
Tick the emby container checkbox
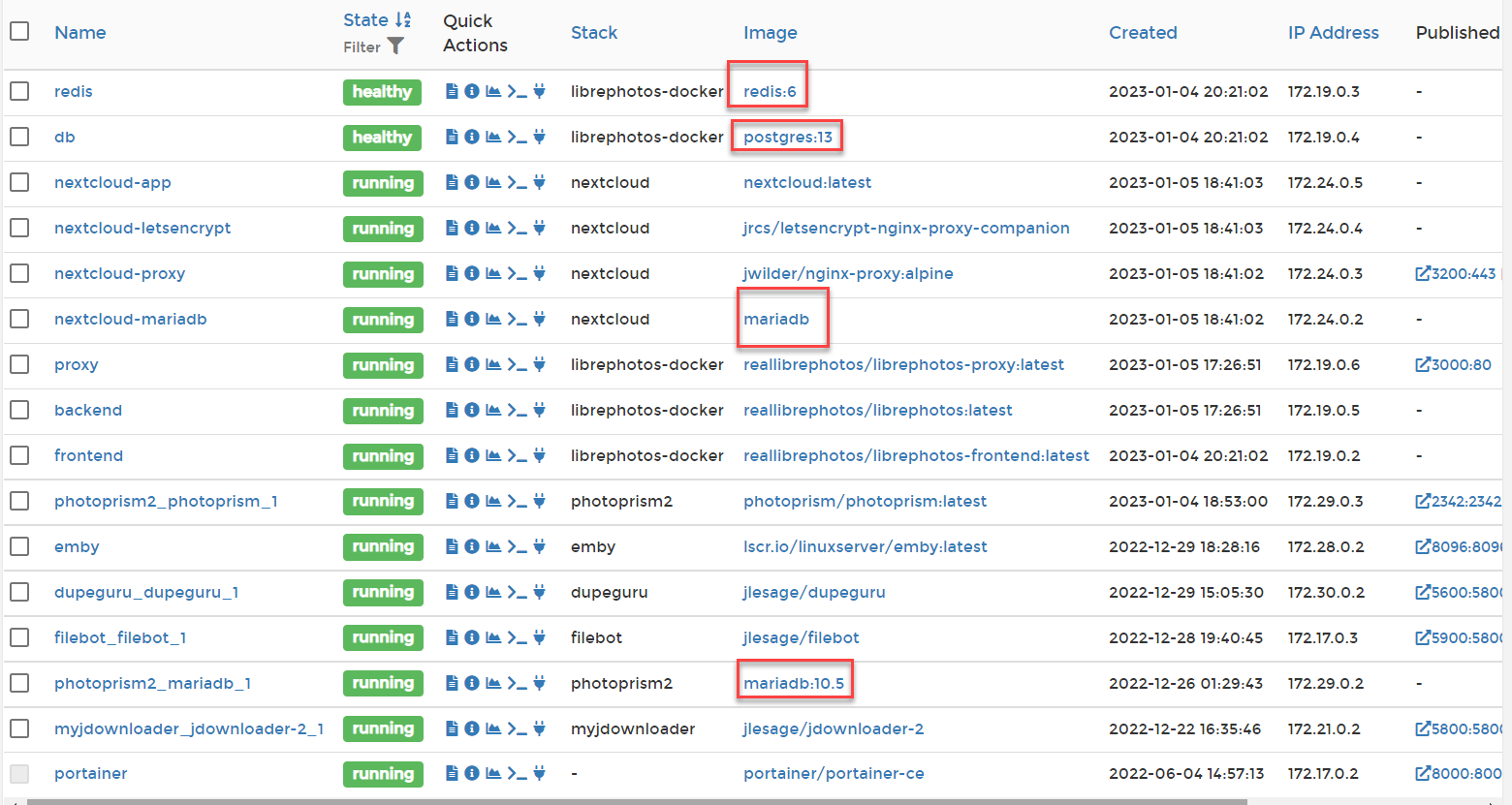point(19,546)
